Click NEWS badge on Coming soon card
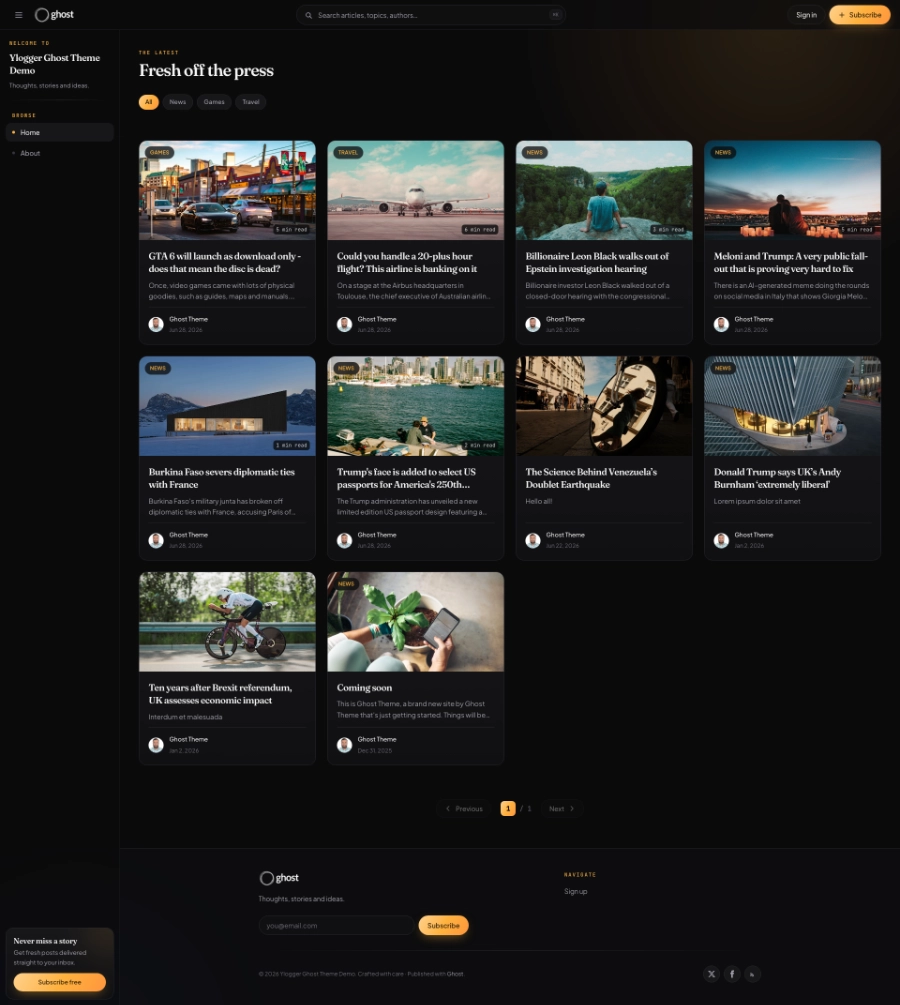 tap(346, 584)
